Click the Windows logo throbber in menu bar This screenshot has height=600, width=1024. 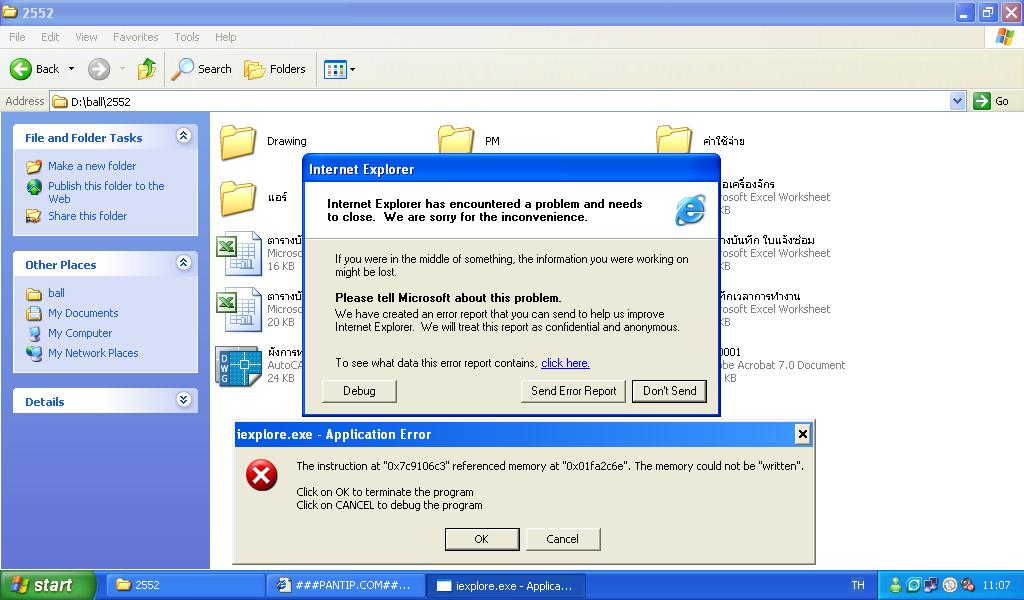tap(1004, 37)
